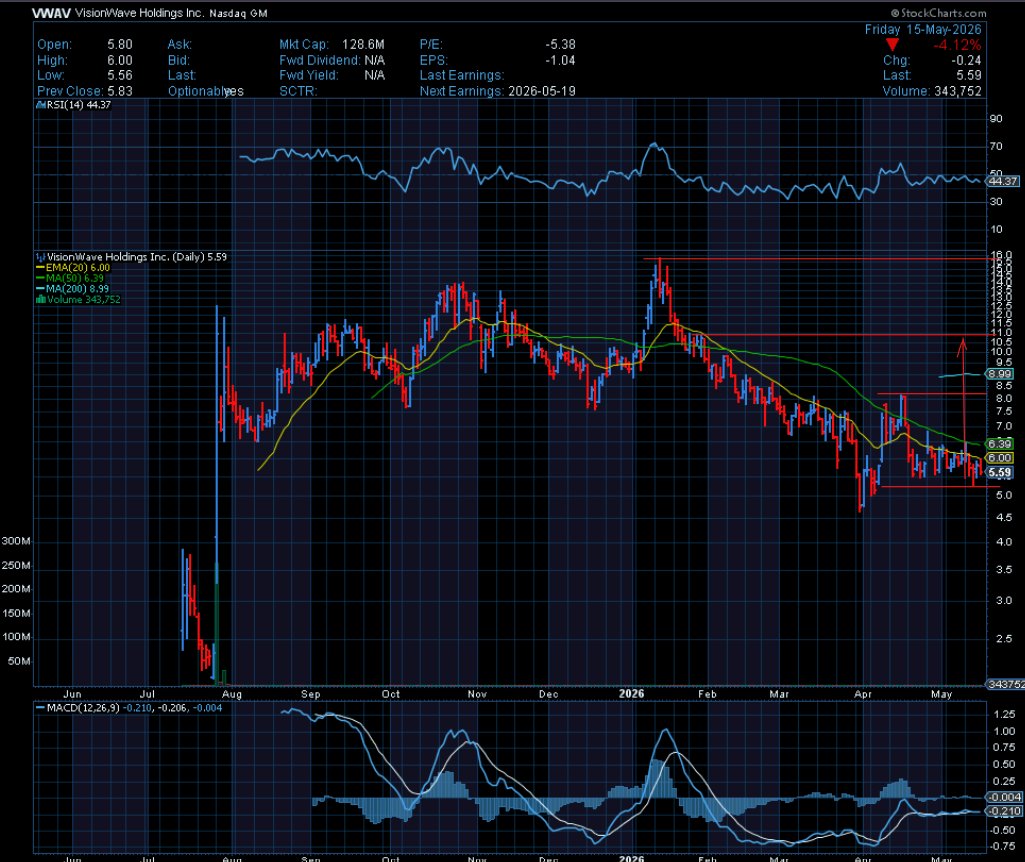Click the SCTR label
The image size is (1025, 862).
298,91
